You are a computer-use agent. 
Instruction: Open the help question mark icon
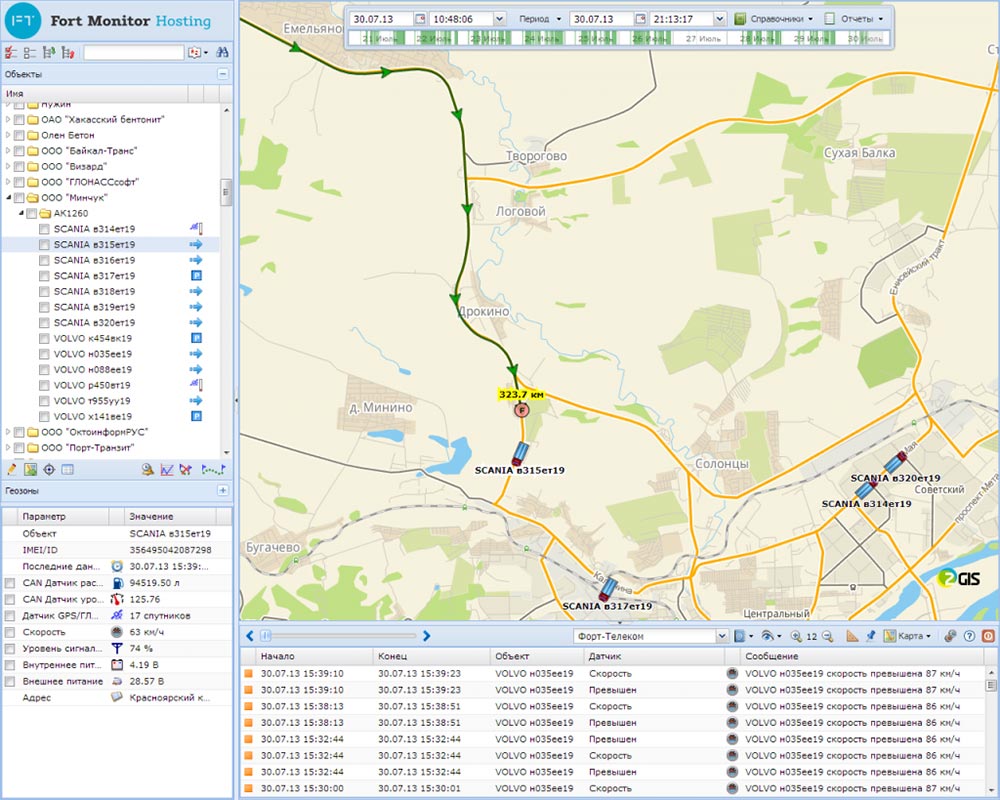click(969, 636)
